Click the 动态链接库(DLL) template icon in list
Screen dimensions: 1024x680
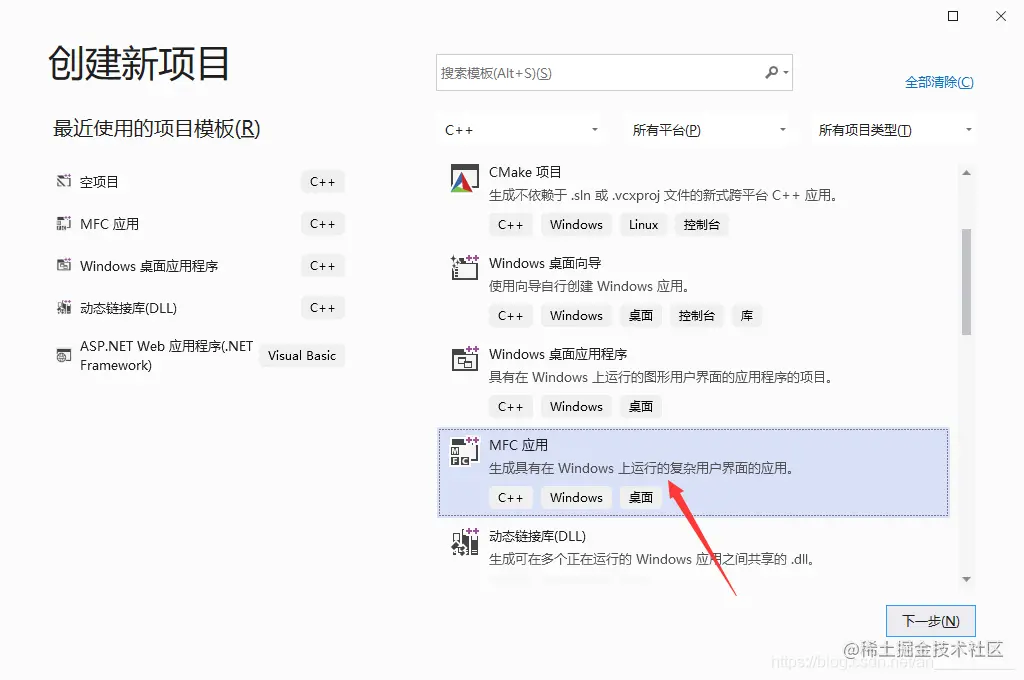tap(464, 542)
